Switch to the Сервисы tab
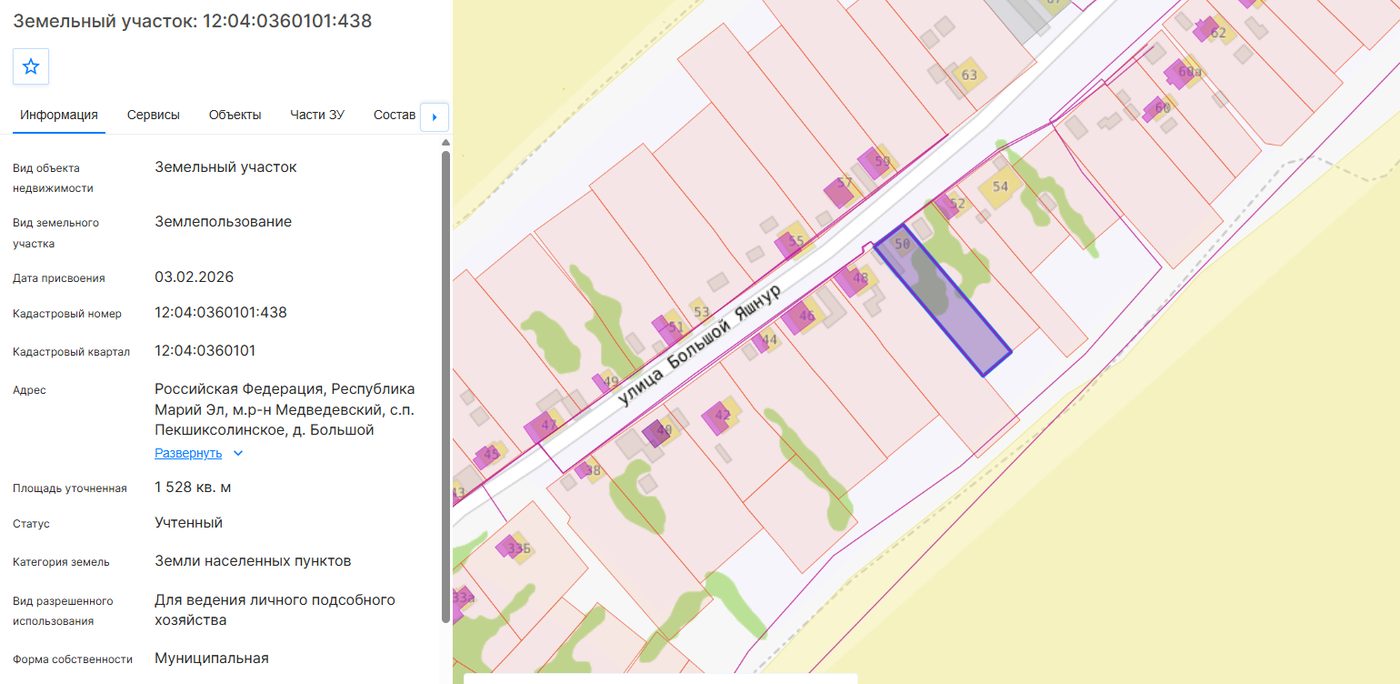The height and width of the screenshot is (684, 1400). (x=153, y=115)
